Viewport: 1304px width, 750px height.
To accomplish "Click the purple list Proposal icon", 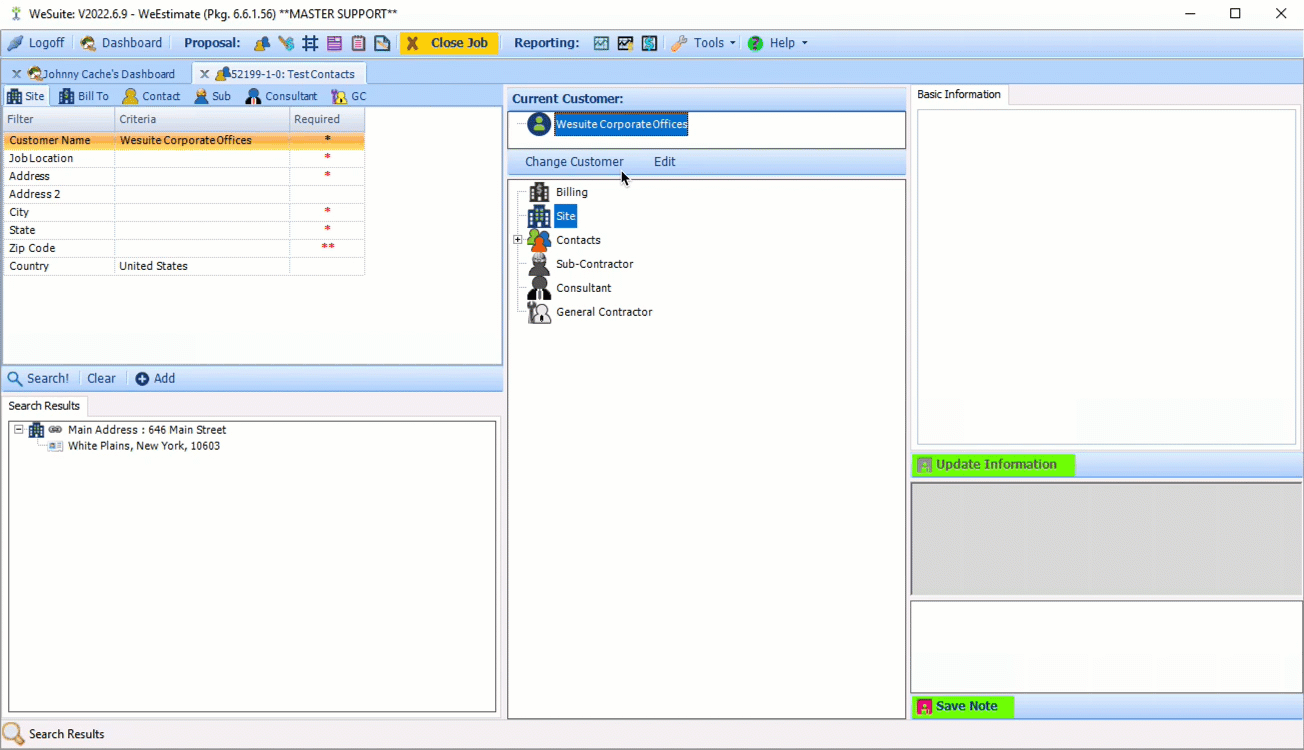I will pos(334,43).
